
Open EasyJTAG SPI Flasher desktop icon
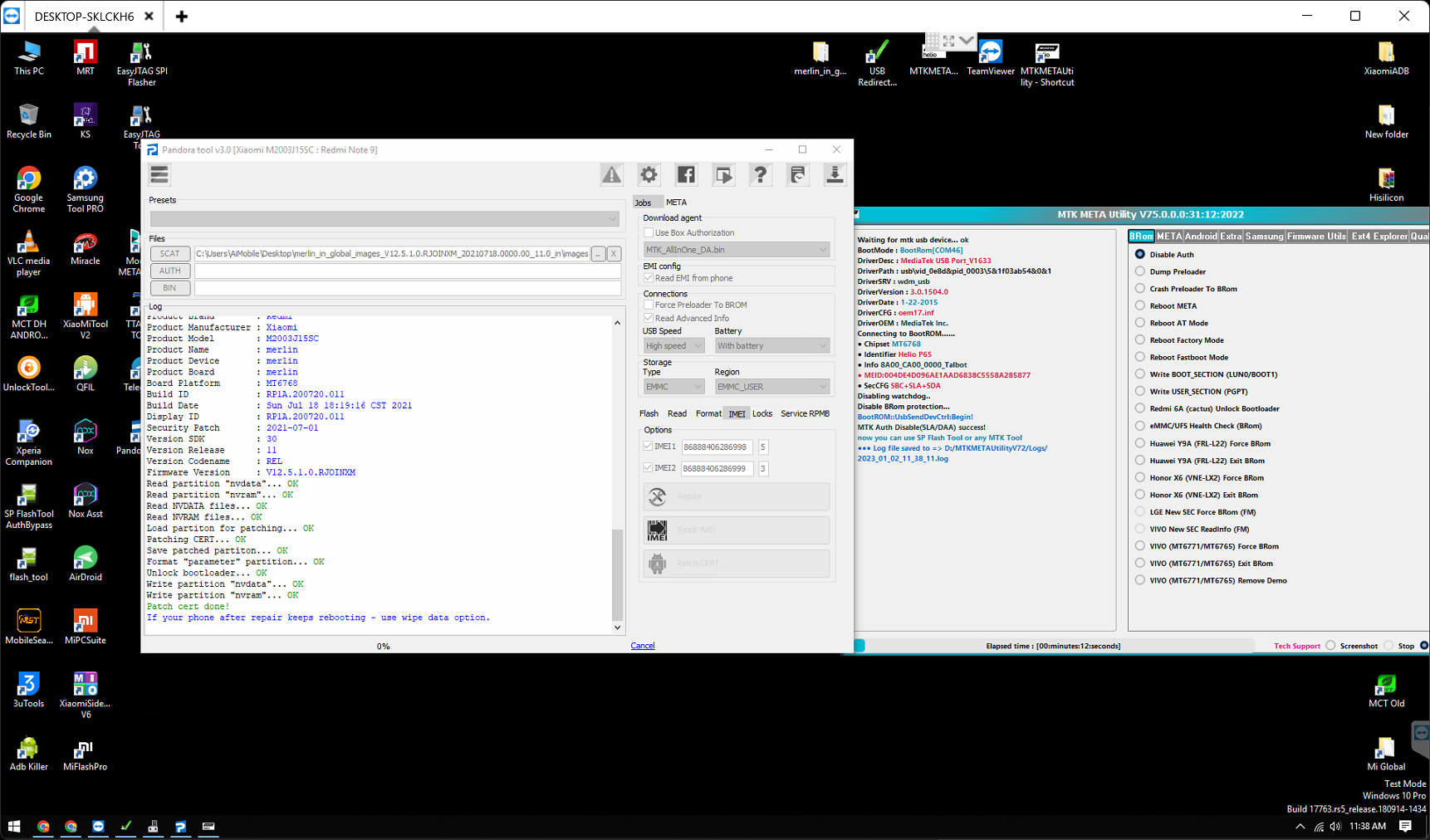[141, 63]
